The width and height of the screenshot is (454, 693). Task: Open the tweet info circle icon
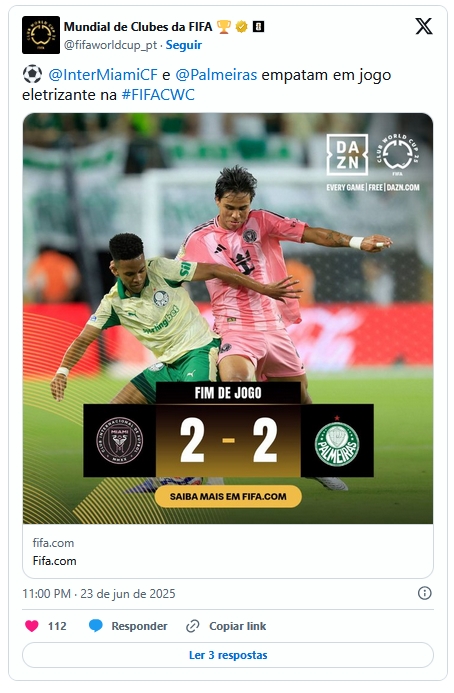(424, 593)
